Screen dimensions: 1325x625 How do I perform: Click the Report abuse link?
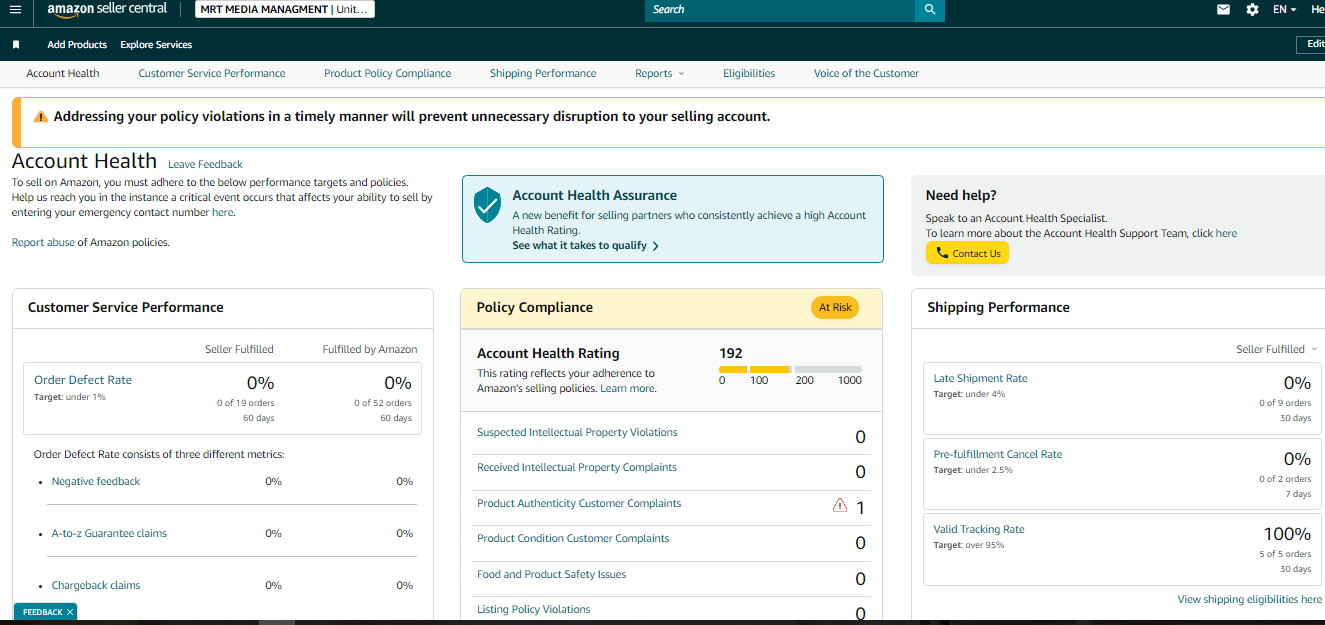pyautogui.click(x=43, y=242)
